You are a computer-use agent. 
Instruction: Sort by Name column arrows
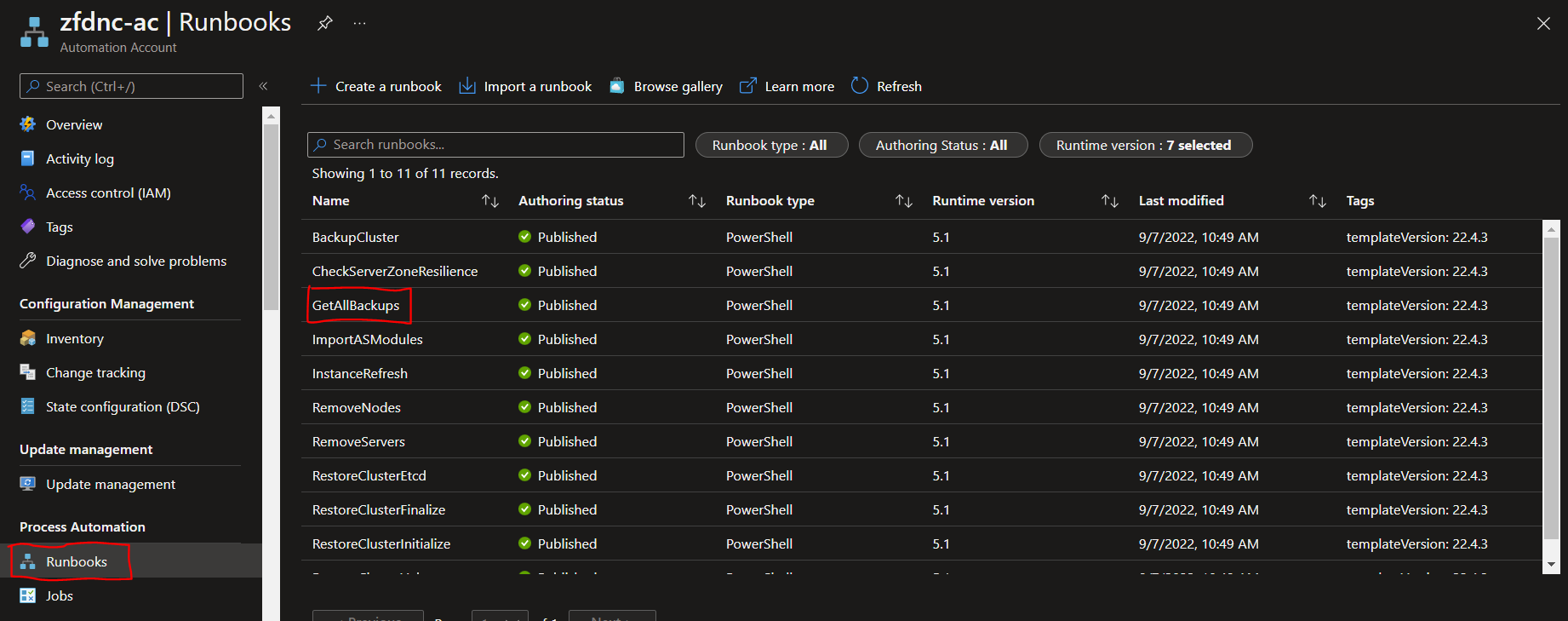click(490, 201)
